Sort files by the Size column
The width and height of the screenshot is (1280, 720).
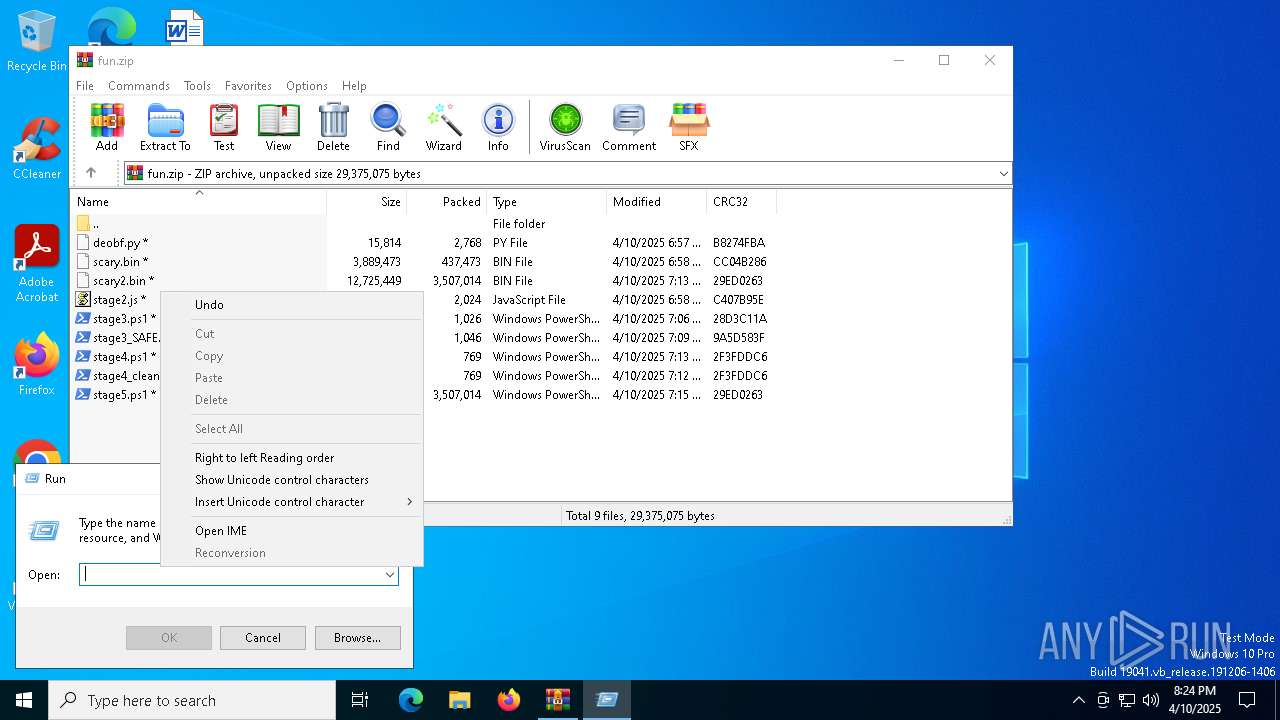click(x=367, y=202)
